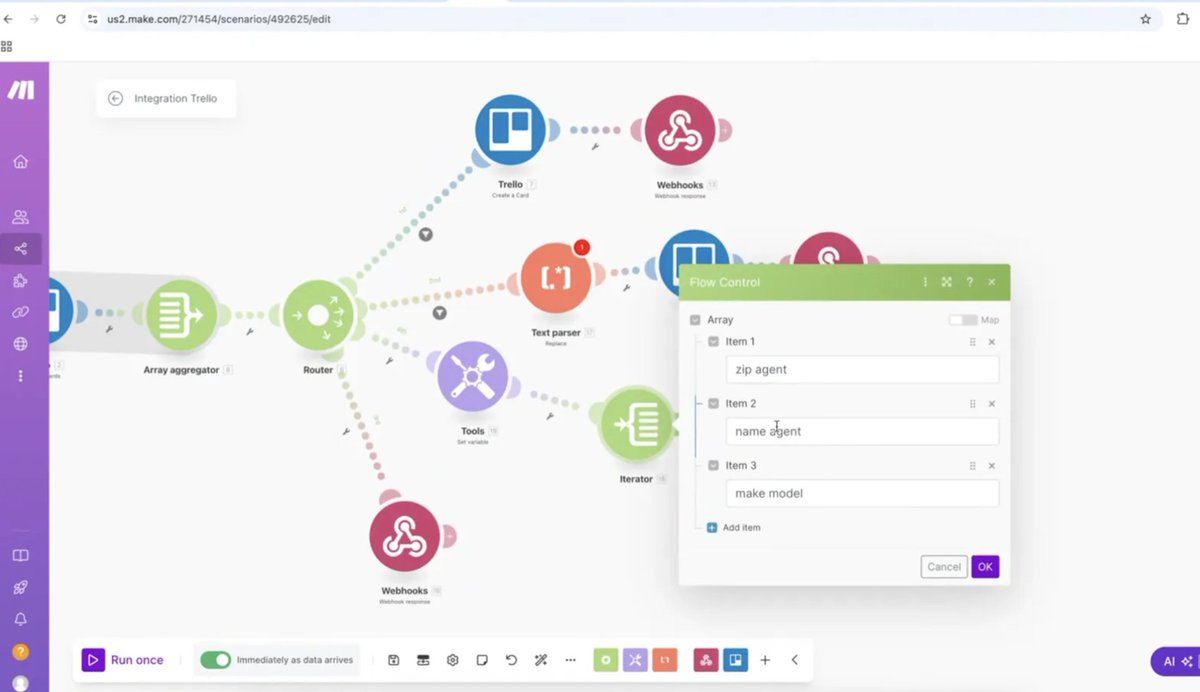Image resolution: width=1200 pixels, height=692 pixels.
Task: Remove Item 2 with its X
Action: (992, 404)
